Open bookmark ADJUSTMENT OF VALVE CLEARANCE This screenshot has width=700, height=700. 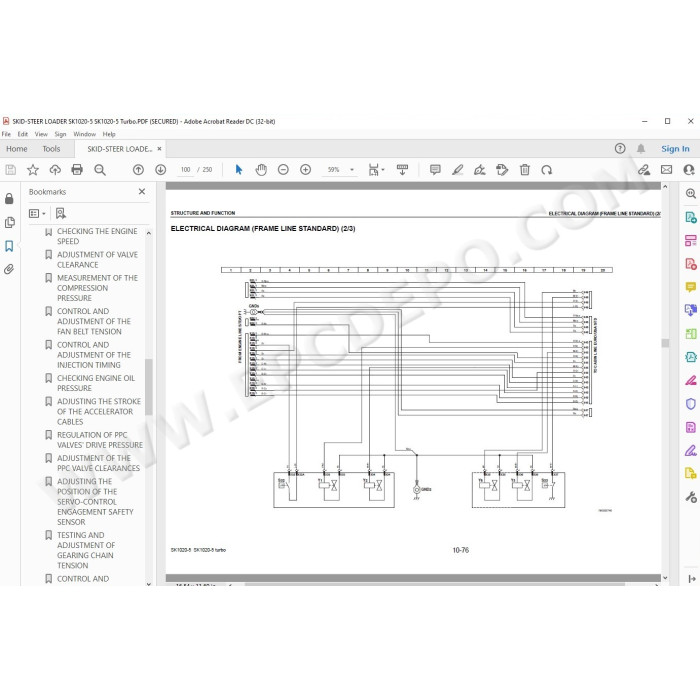(x=97, y=259)
